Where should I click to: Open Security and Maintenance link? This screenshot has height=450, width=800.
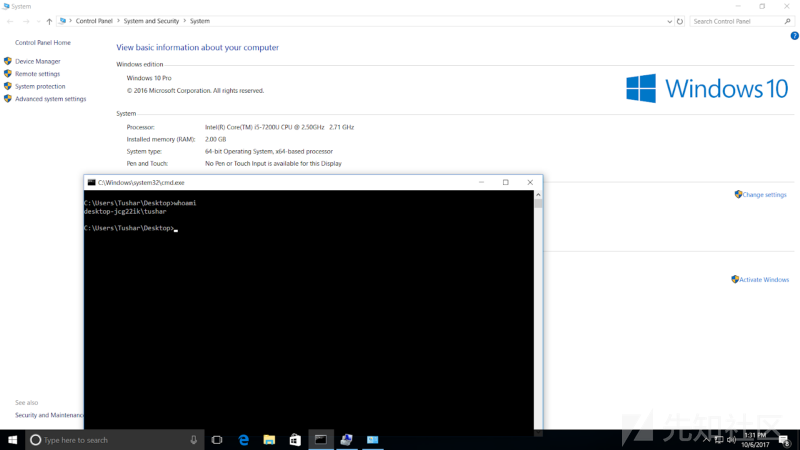49,415
